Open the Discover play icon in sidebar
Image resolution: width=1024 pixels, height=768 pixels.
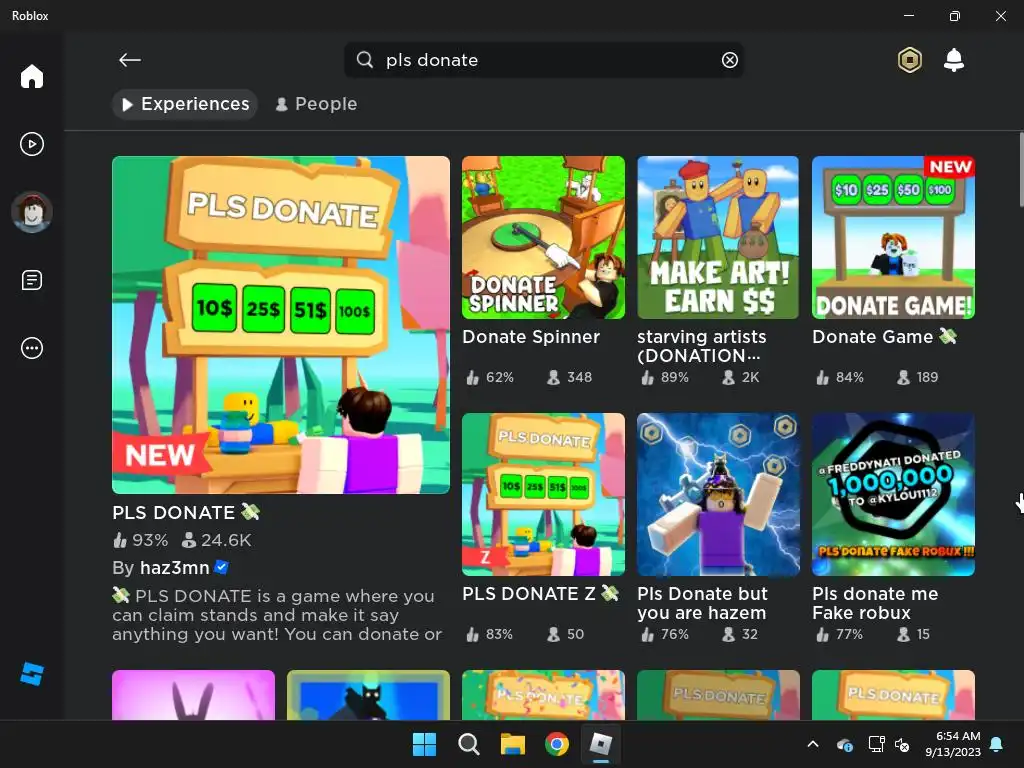coord(31,144)
